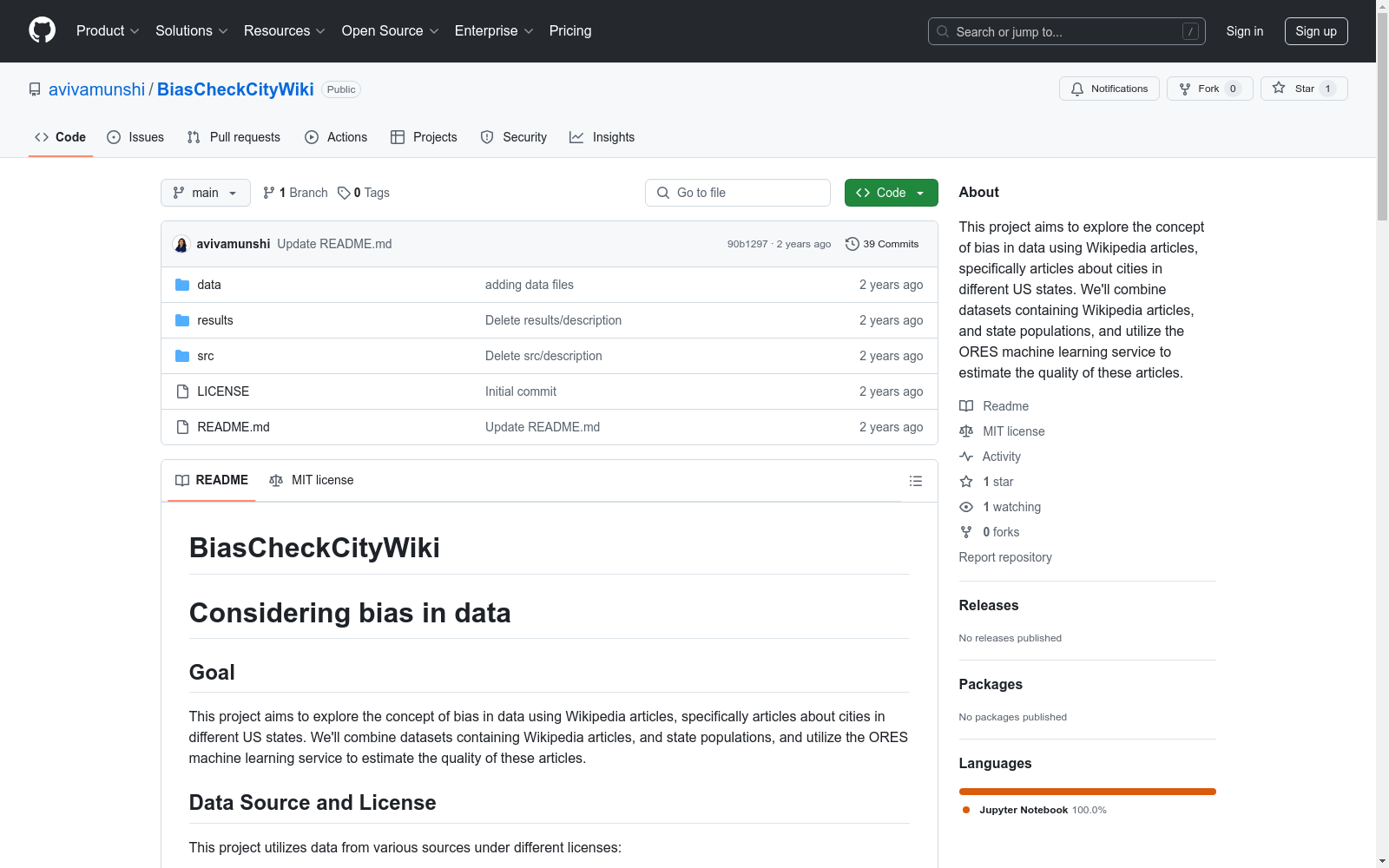Click the search magnifier icon in header
This screenshot has height=868, width=1389.
943,31
